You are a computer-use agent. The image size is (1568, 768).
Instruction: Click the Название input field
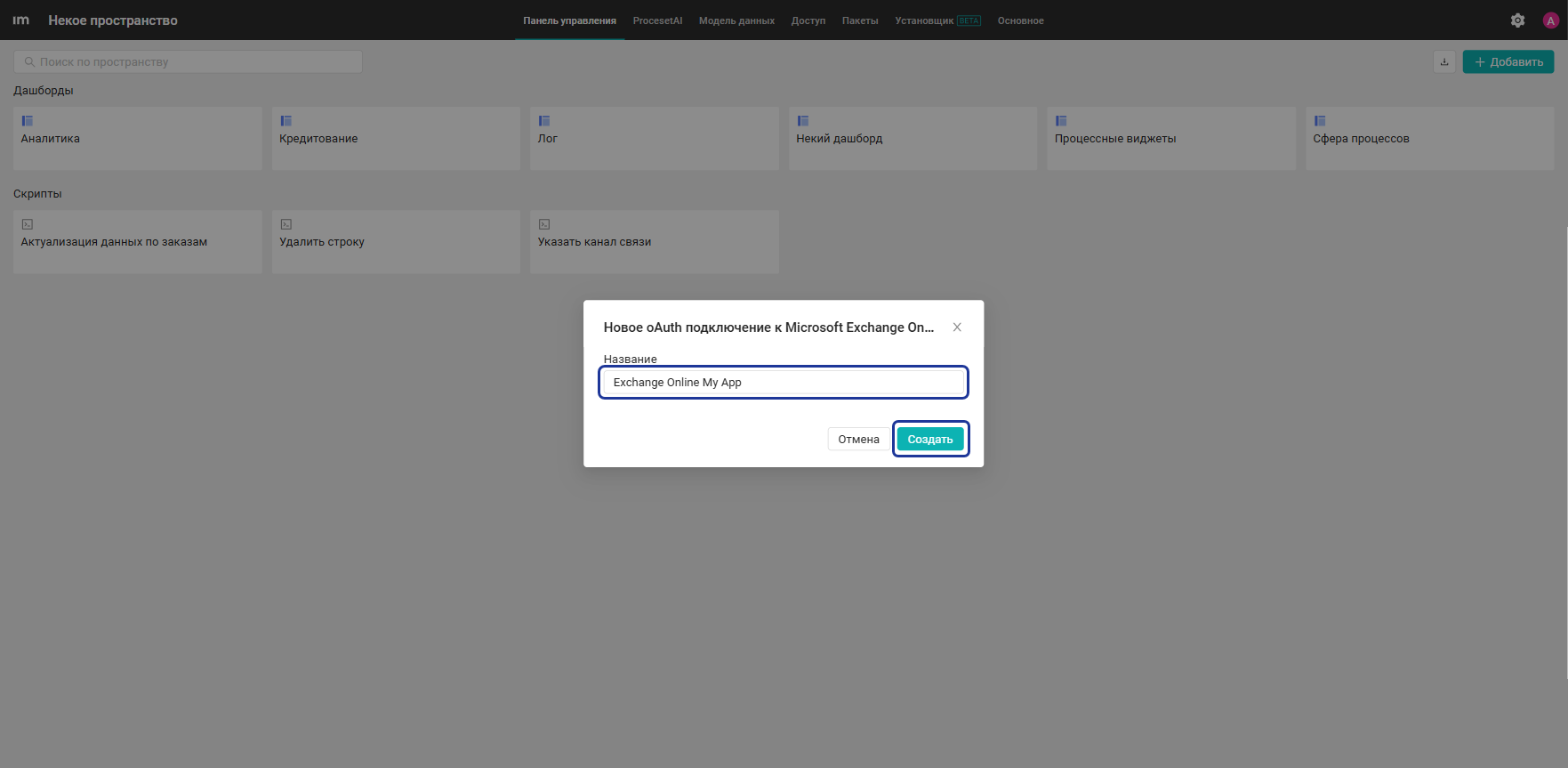[784, 383]
